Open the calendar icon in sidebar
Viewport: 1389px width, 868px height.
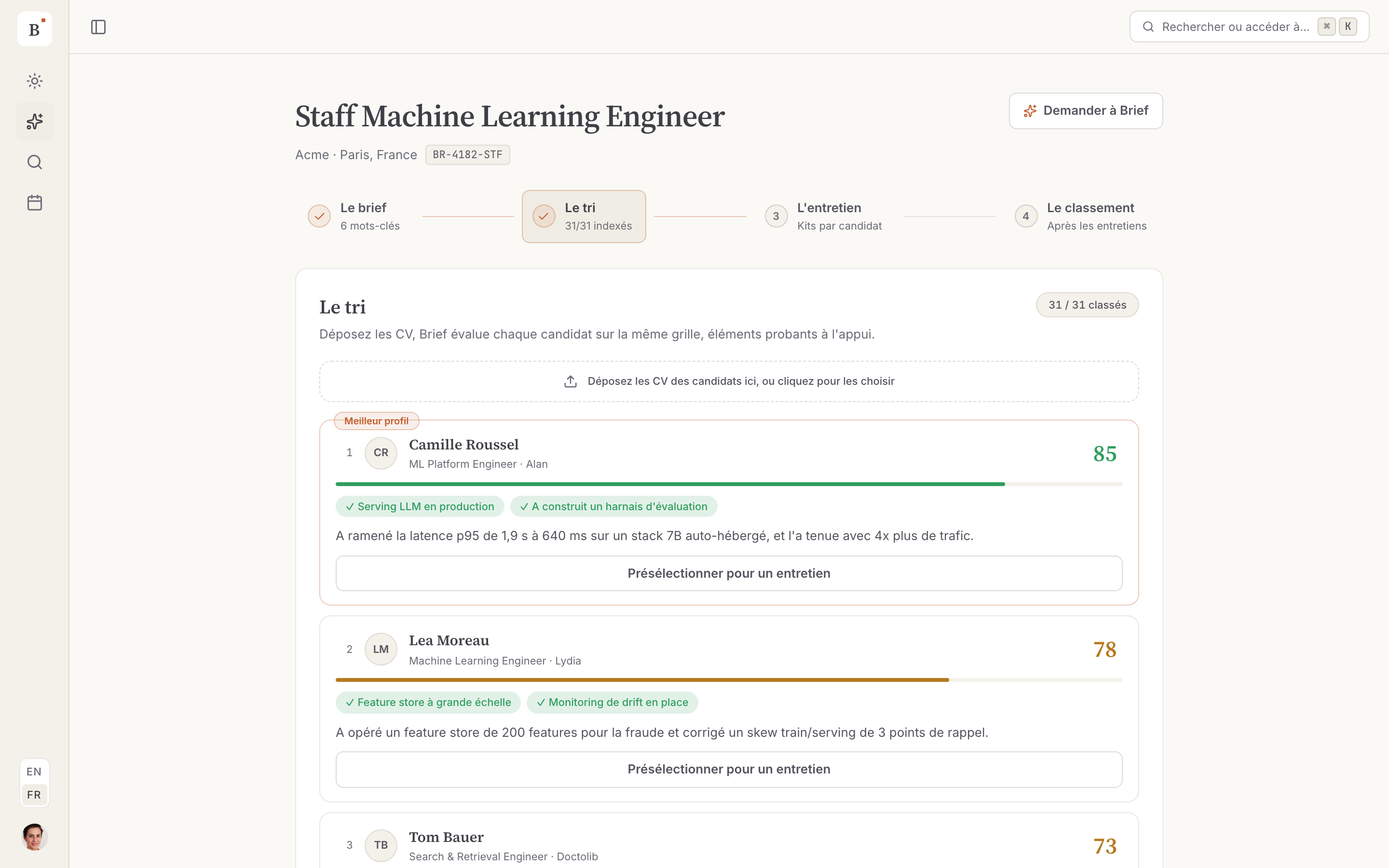(x=34, y=203)
